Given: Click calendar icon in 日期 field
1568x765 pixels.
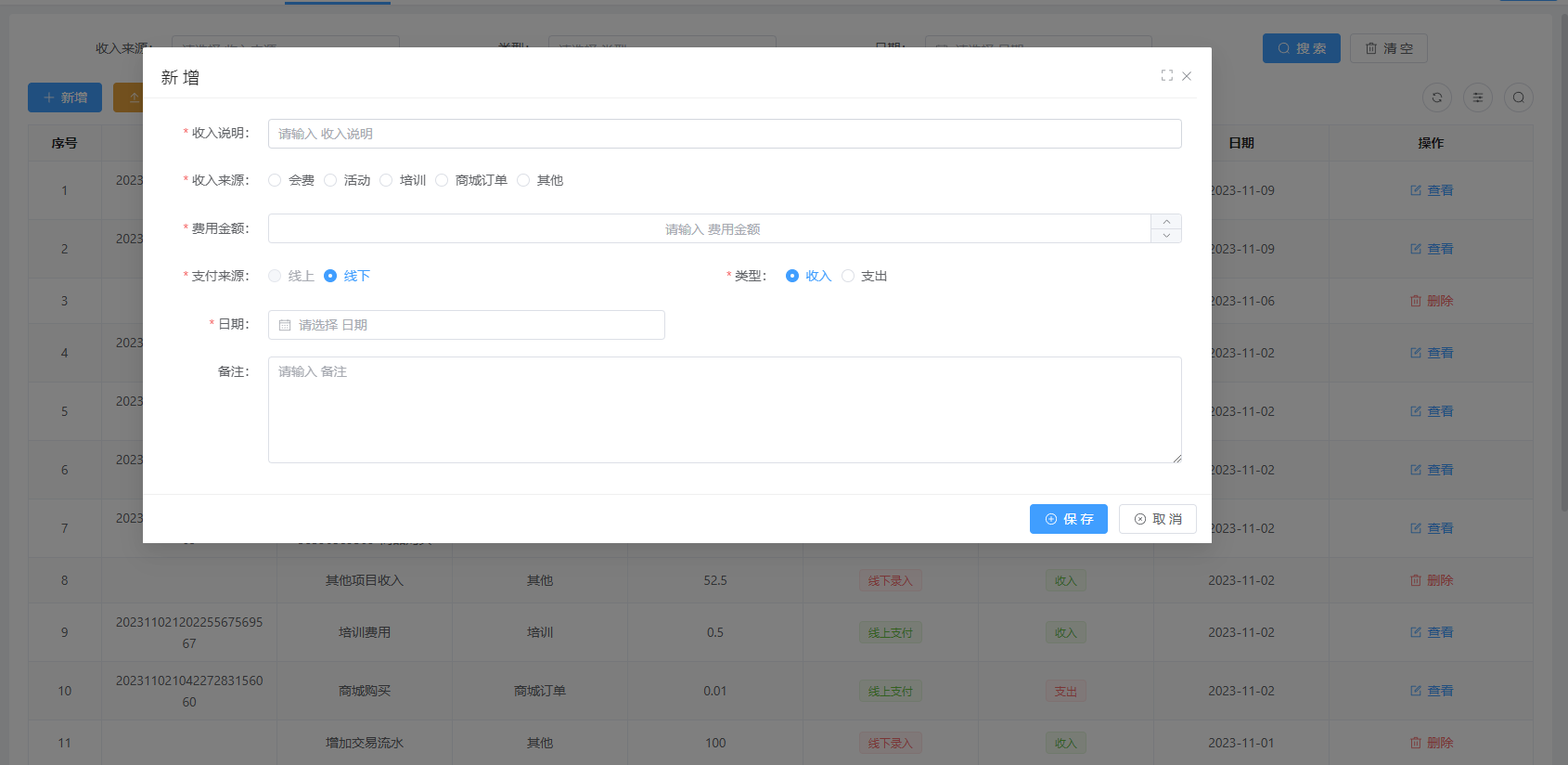Looking at the screenshot, I should pos(285,325).
